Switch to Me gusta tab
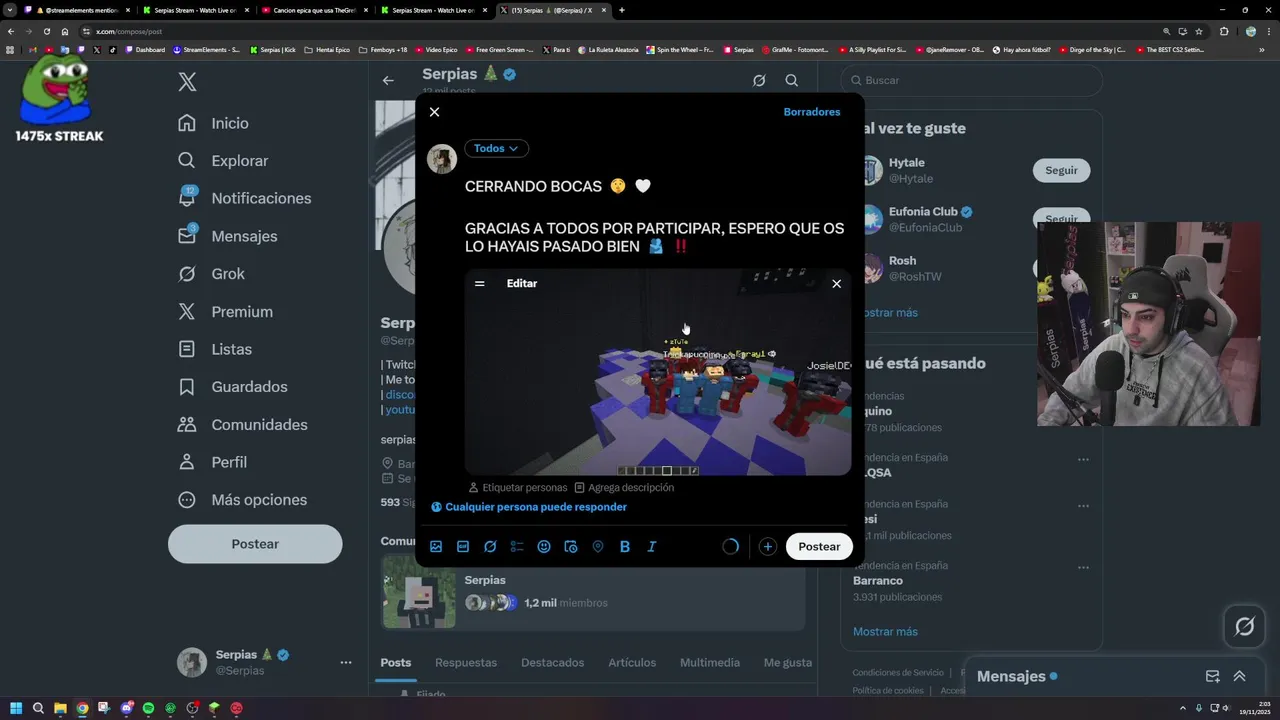1280x720 pixels. click(788, 663)
